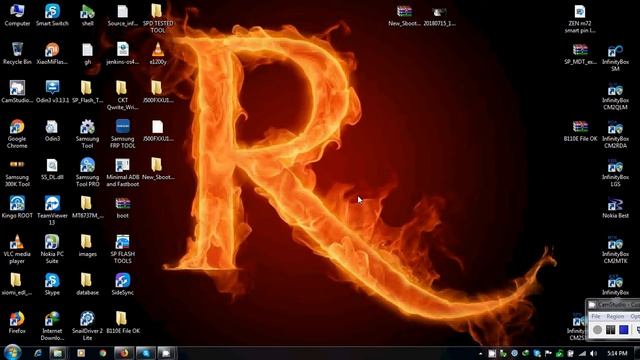Select the SS_DL.dll file
The image size is (640, 360).
click(52, 169)
